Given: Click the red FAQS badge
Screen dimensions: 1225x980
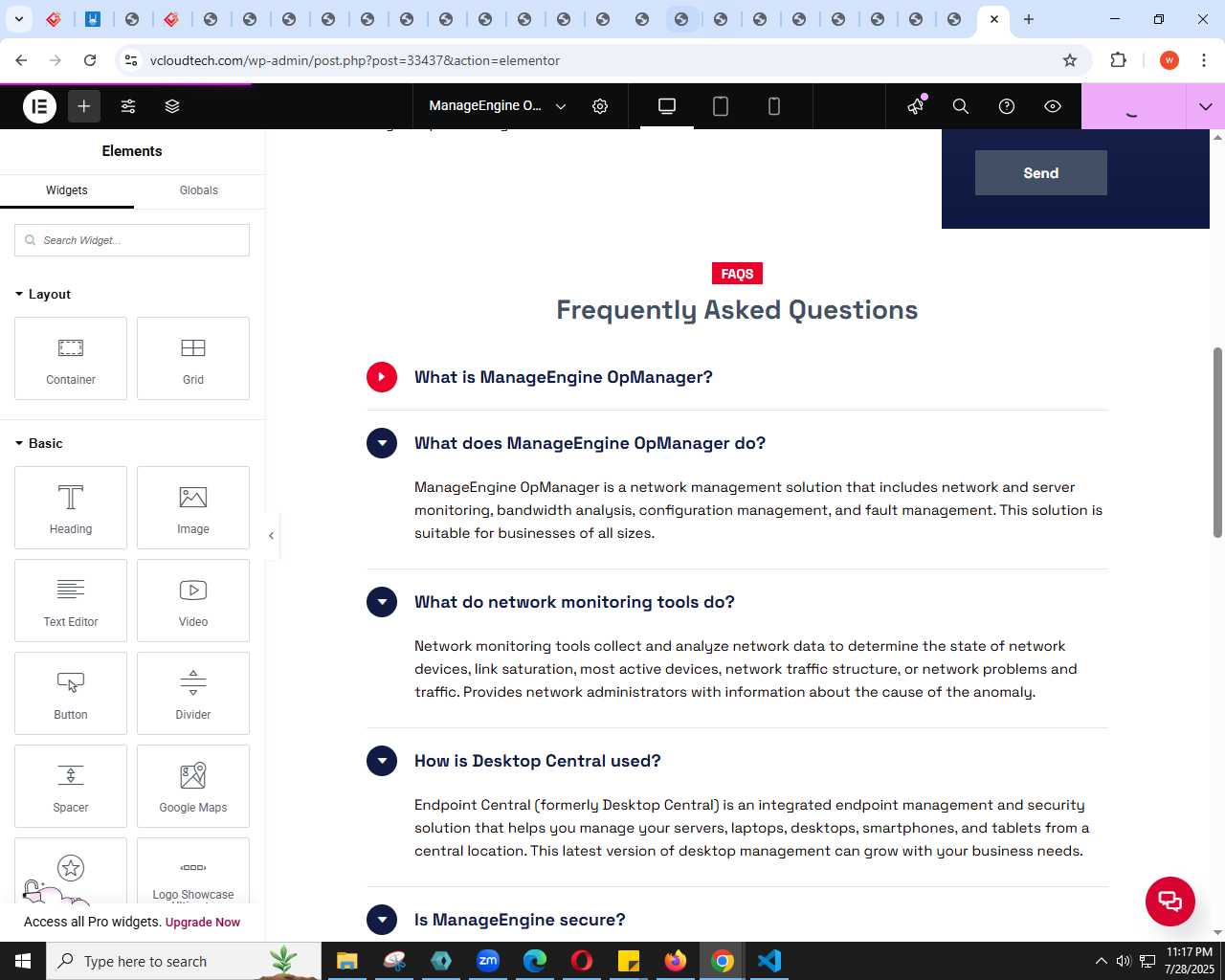Looking at the screenshot, I should [737, 274].
